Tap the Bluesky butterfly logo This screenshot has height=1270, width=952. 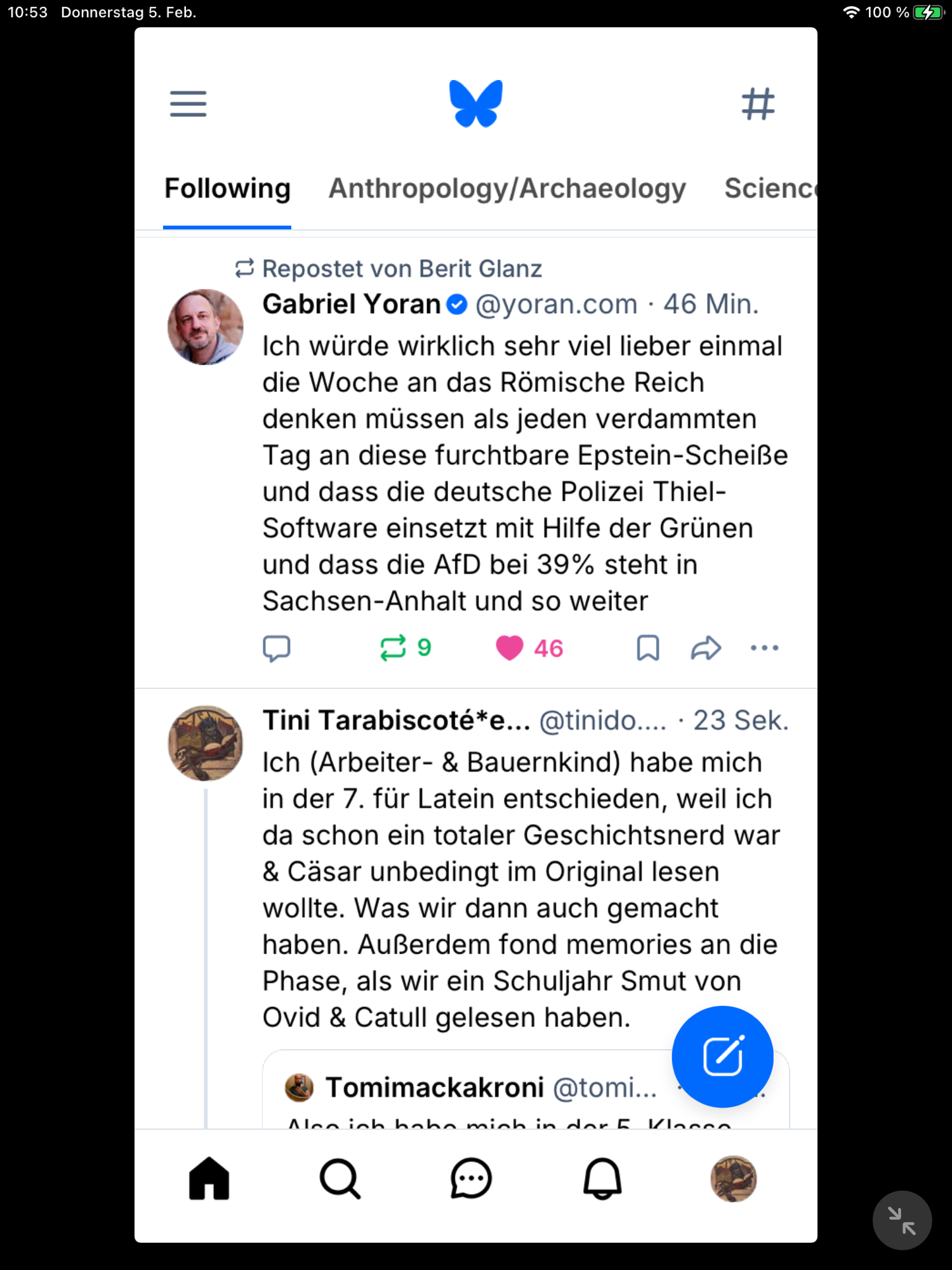(x=475, y=104)
